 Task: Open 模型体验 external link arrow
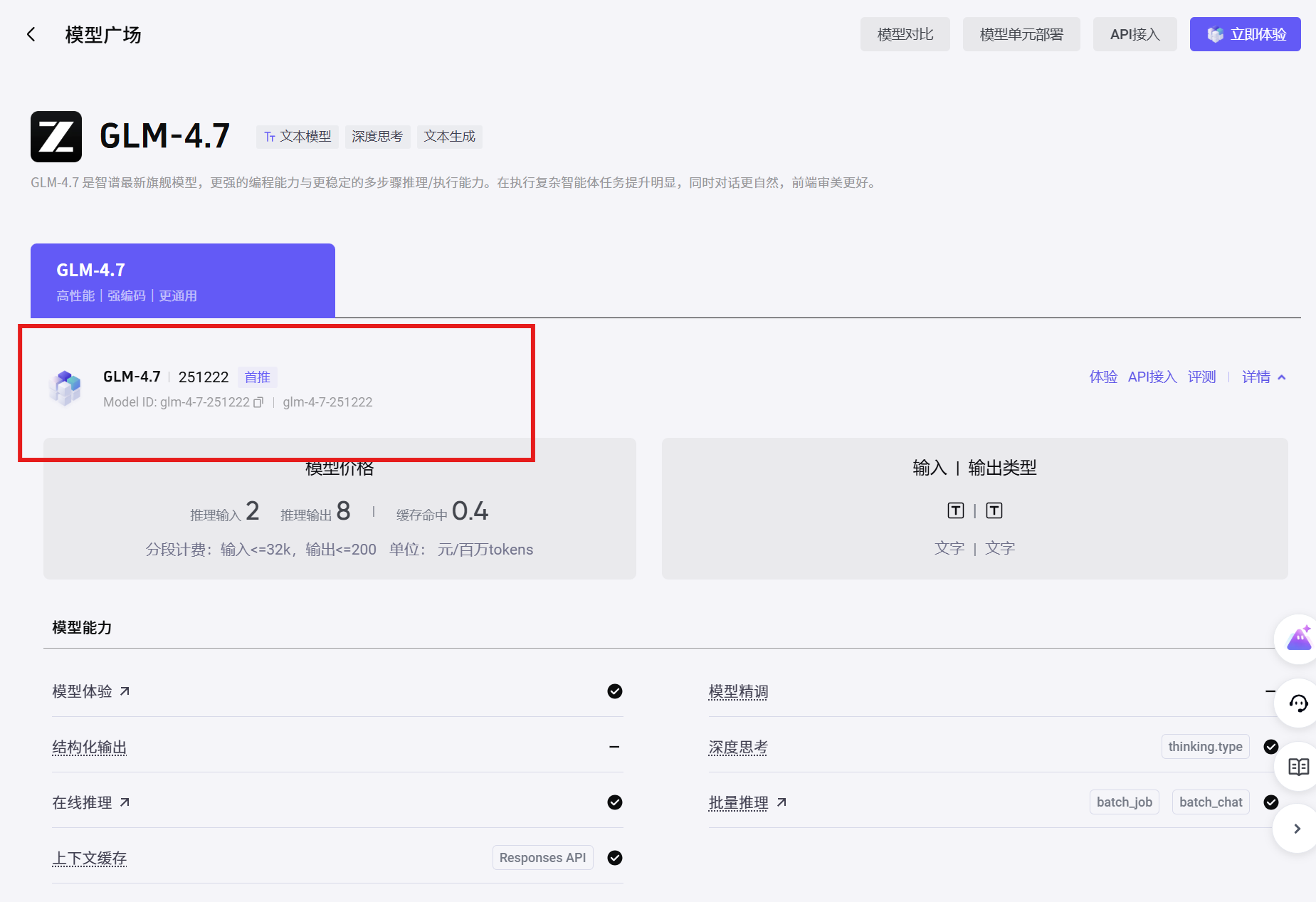pyautogui.click(x=125, y=691)
